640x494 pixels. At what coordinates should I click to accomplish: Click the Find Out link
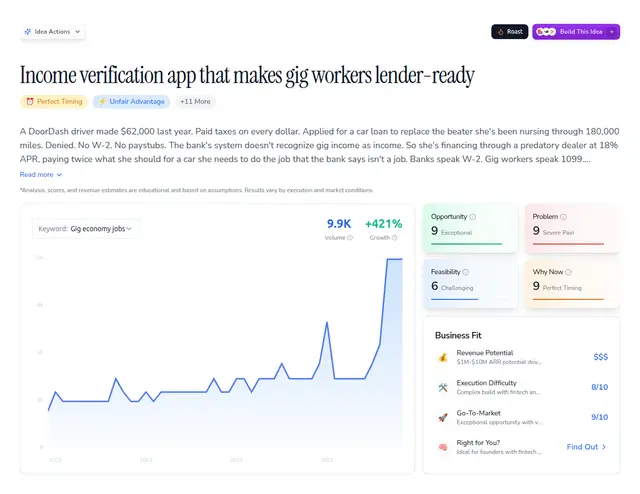586,447
